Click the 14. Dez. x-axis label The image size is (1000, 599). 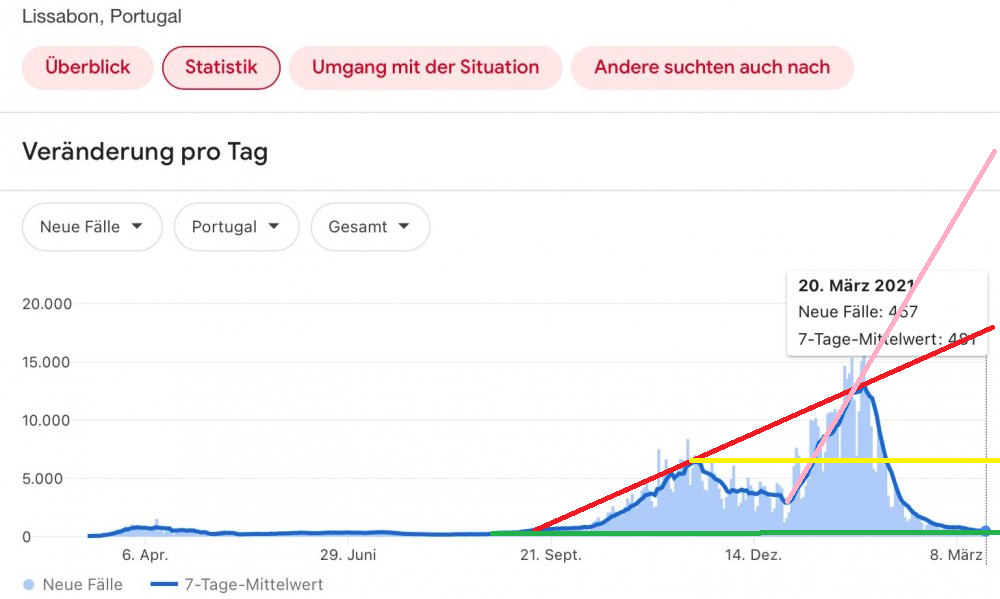point(753,556)
